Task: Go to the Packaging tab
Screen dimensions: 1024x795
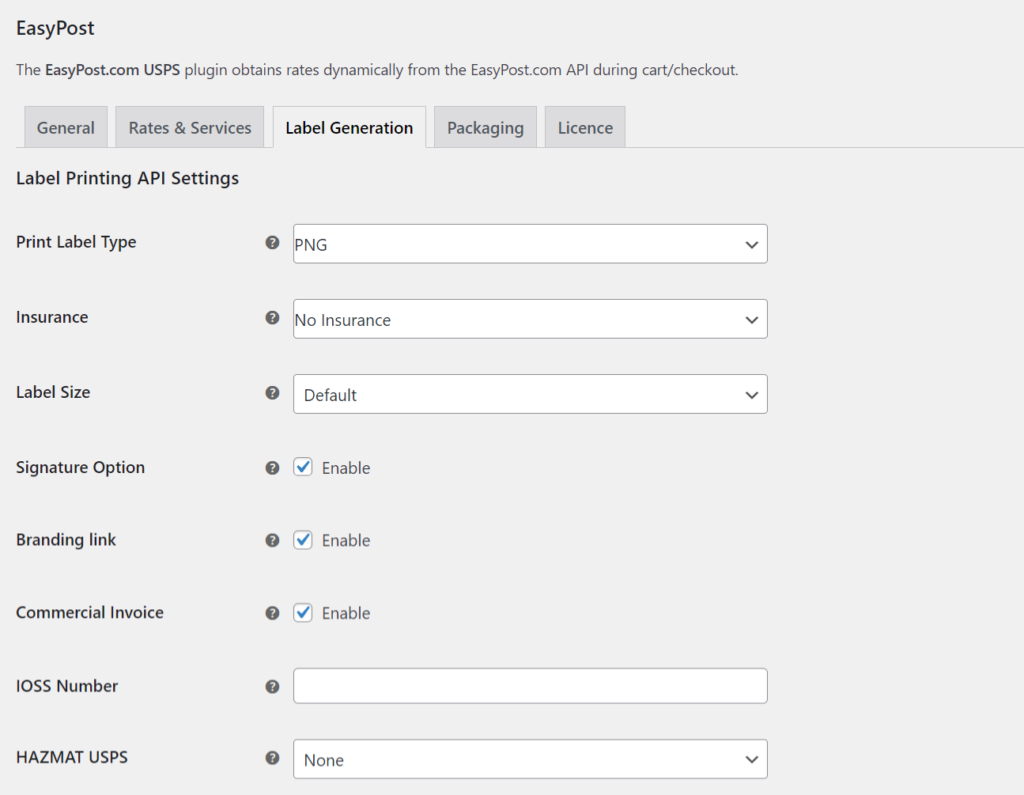Action: 485,128
